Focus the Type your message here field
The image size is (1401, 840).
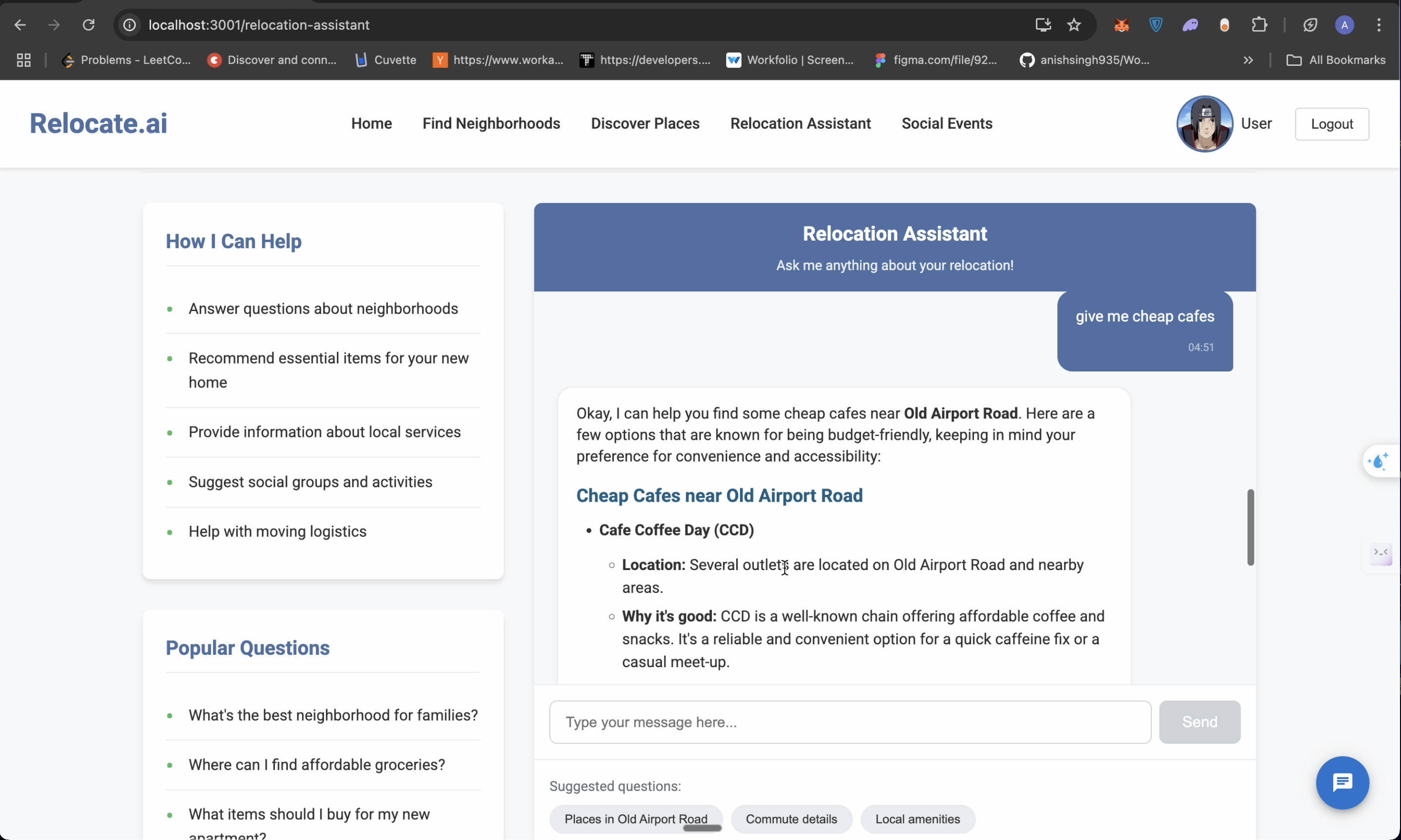[850, 722]
